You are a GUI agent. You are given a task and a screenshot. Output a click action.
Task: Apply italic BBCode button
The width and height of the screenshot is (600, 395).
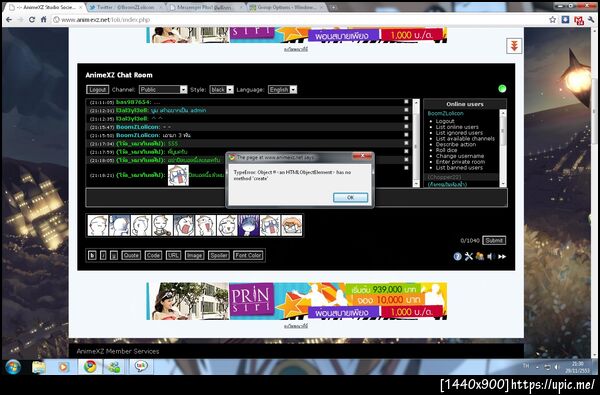click(103, 255)
